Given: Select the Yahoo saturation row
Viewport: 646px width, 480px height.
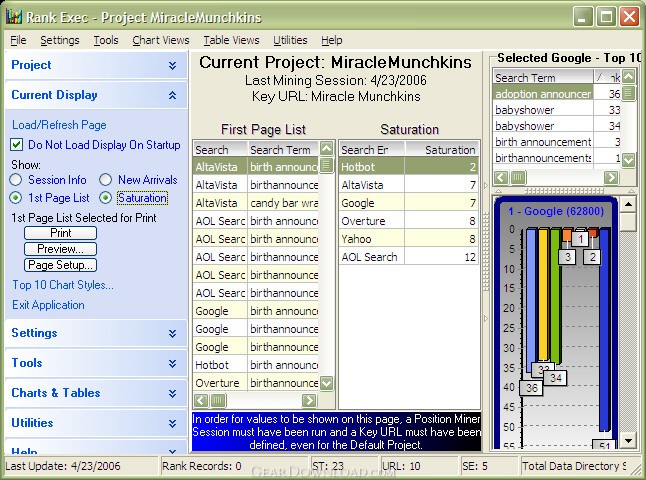Looking at the screenshot, I should (409, 239).
